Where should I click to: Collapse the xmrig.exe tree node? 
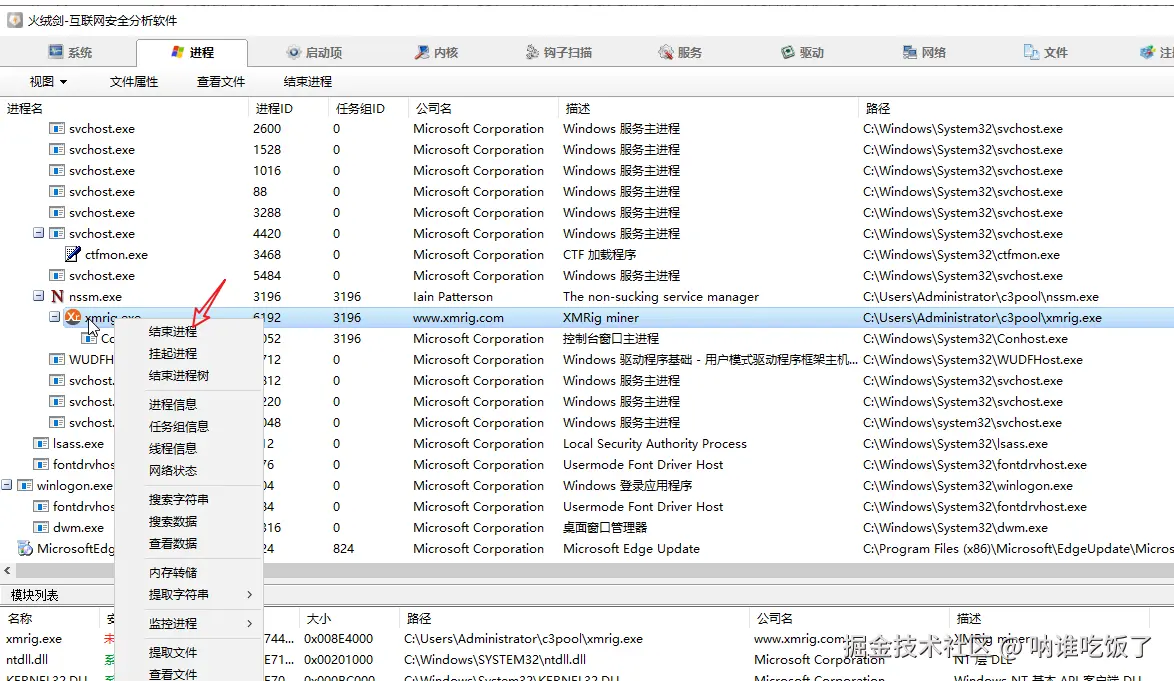pyautogui.click(x=54, y=317)
